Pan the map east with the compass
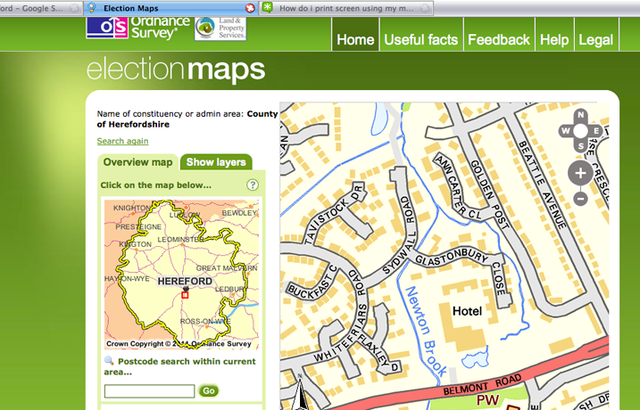Image resolution: width=640 pixels, height=410 pixels. click(x=594, y=130)
